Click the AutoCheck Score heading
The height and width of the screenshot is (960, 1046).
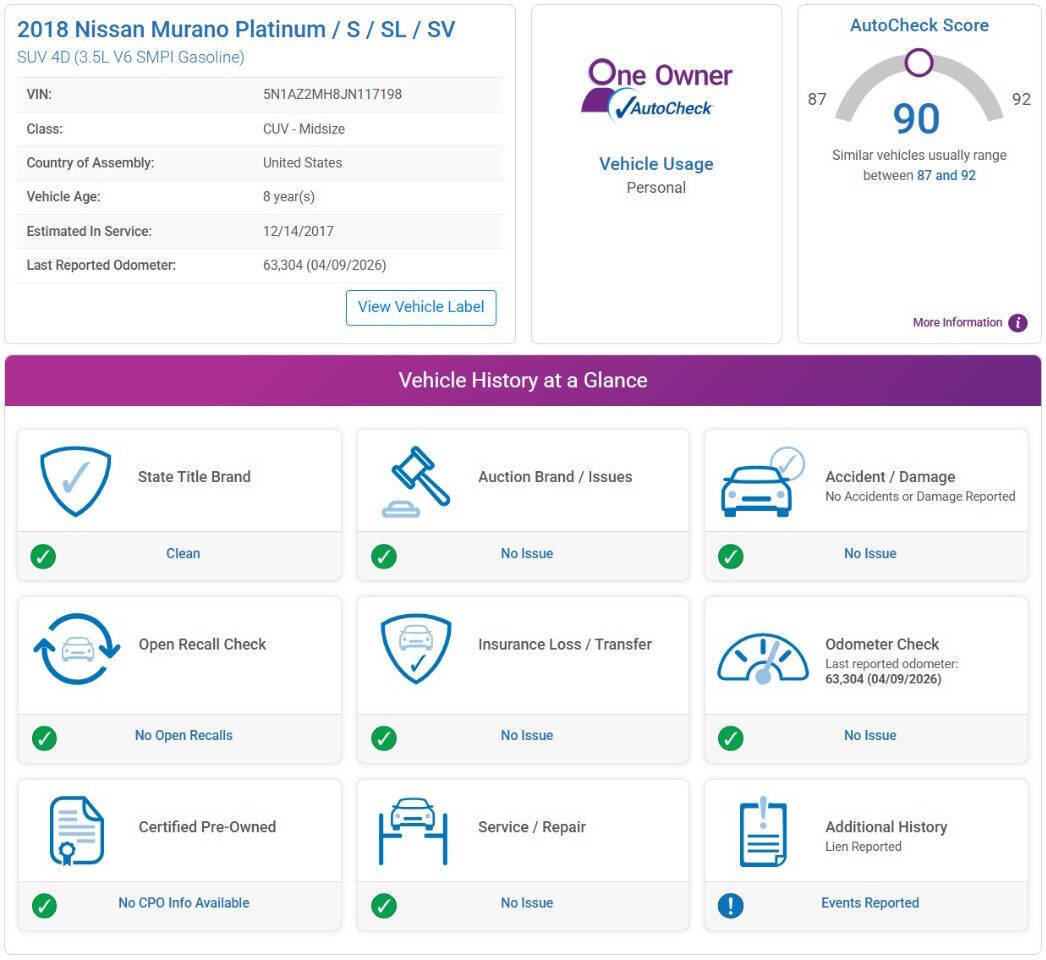tap(919, 25)
